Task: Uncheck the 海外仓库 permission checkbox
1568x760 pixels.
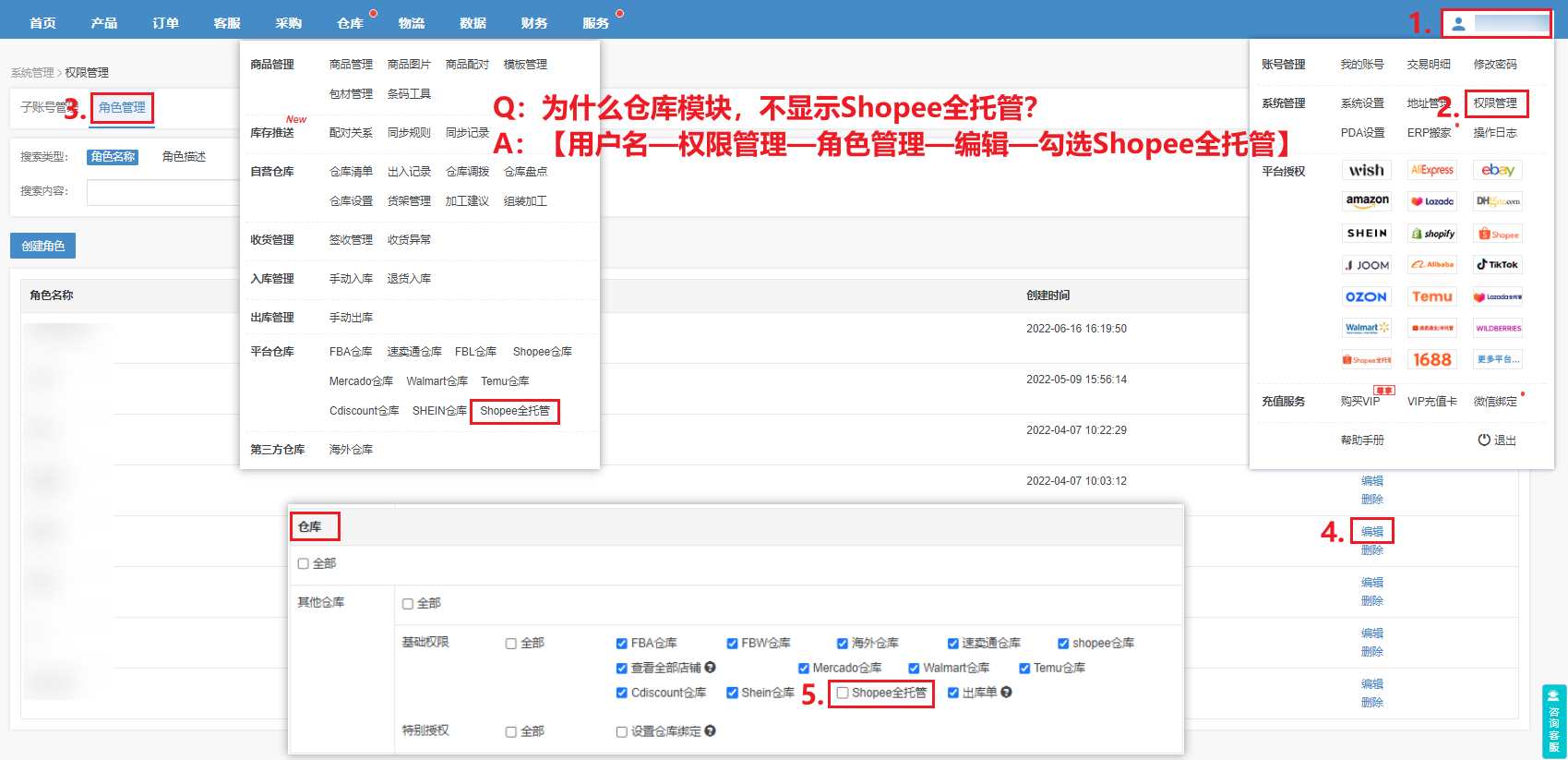Action: 843,644
